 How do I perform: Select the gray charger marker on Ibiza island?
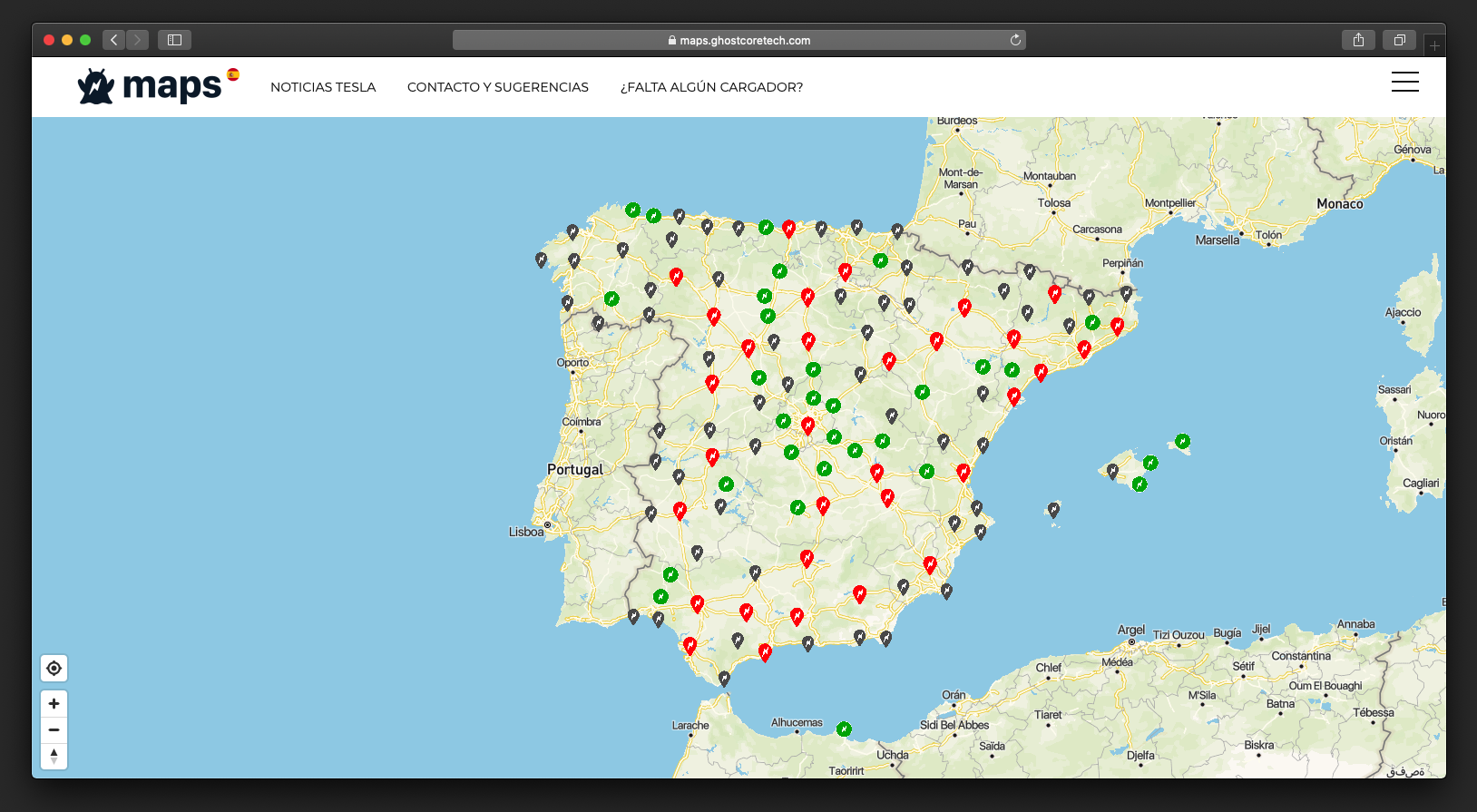[1053, 511]
